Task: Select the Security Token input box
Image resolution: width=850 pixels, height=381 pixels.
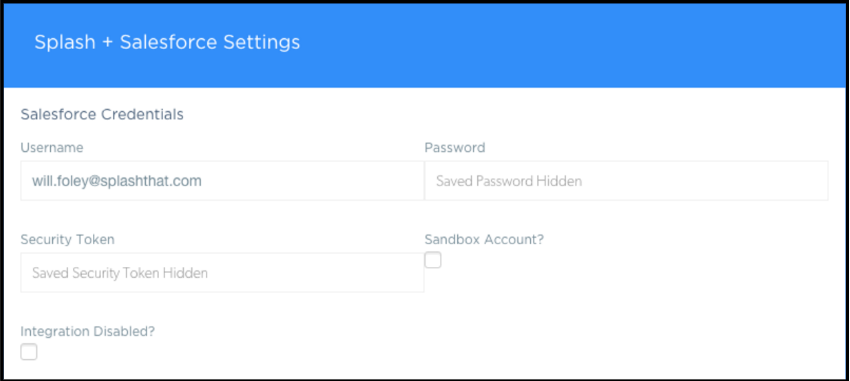Action: pyautogui.click(x=222, y=273)
